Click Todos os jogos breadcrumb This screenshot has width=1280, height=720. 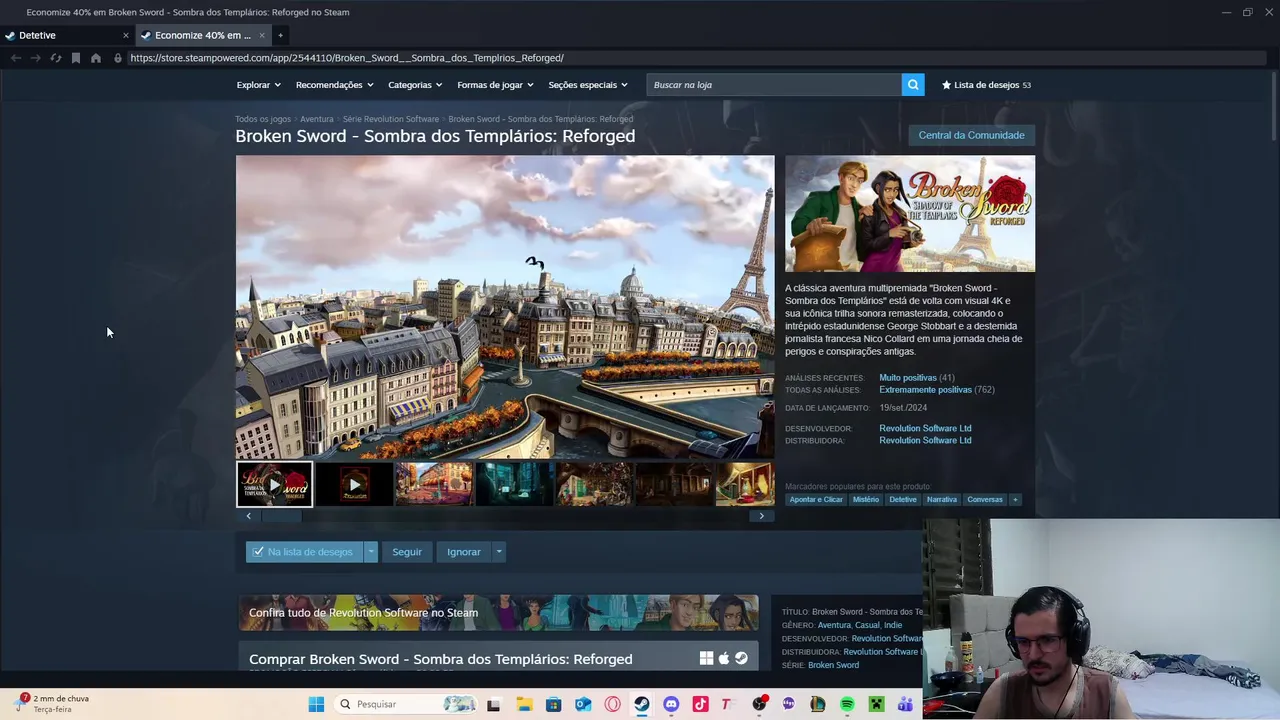(263, 119)
